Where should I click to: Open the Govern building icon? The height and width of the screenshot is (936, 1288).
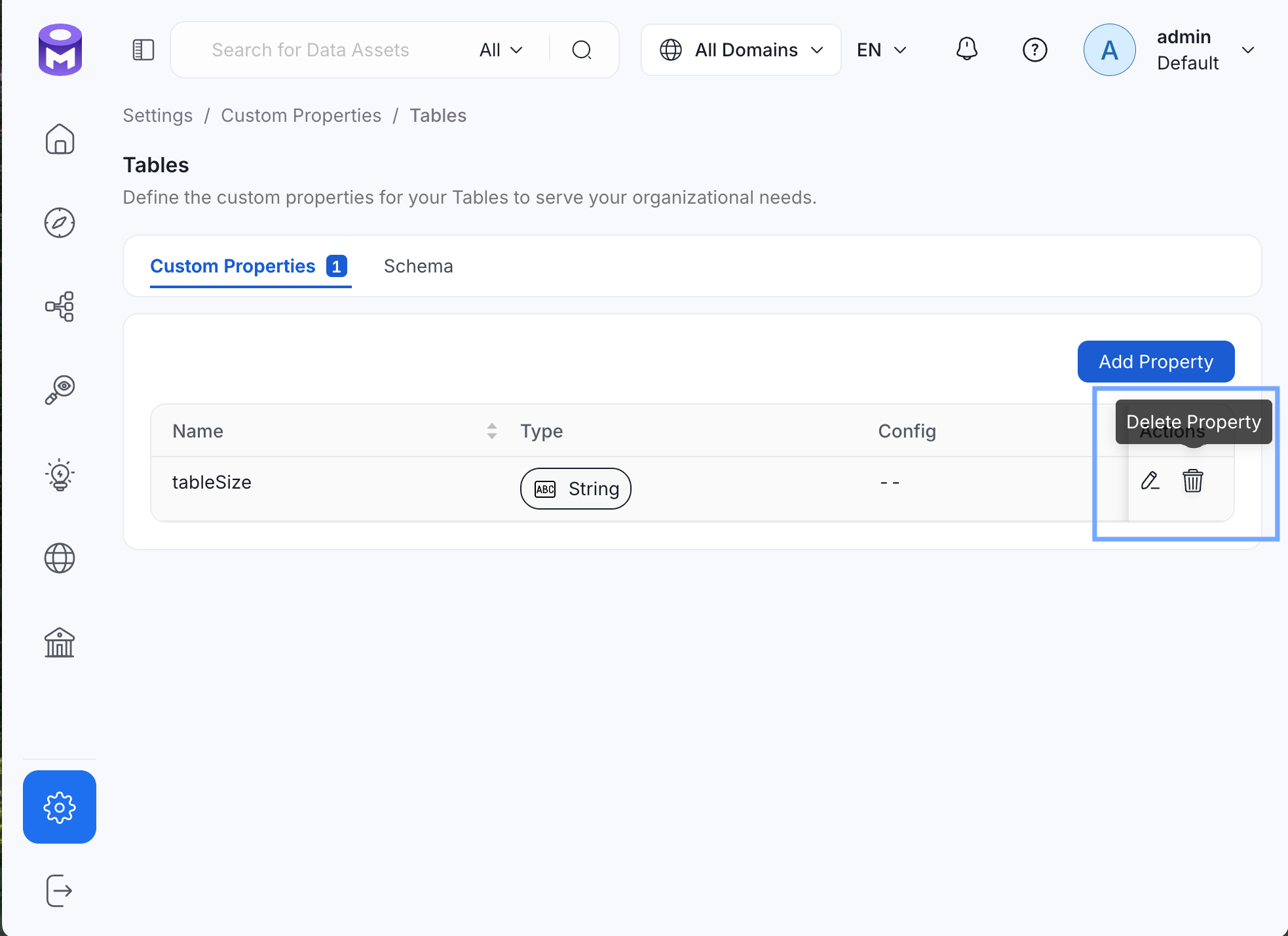(x=60, y=643)
